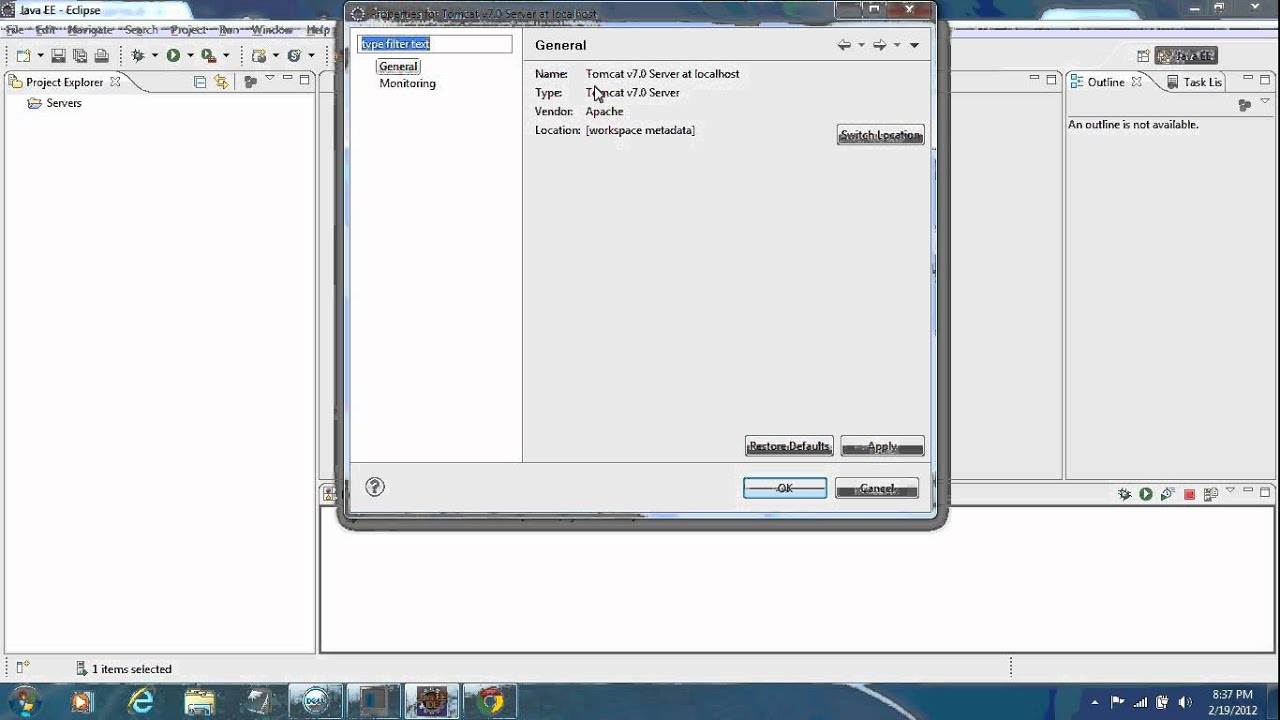
Task: Open Internet Explorer from the taskbar
Action: (142, 701)
